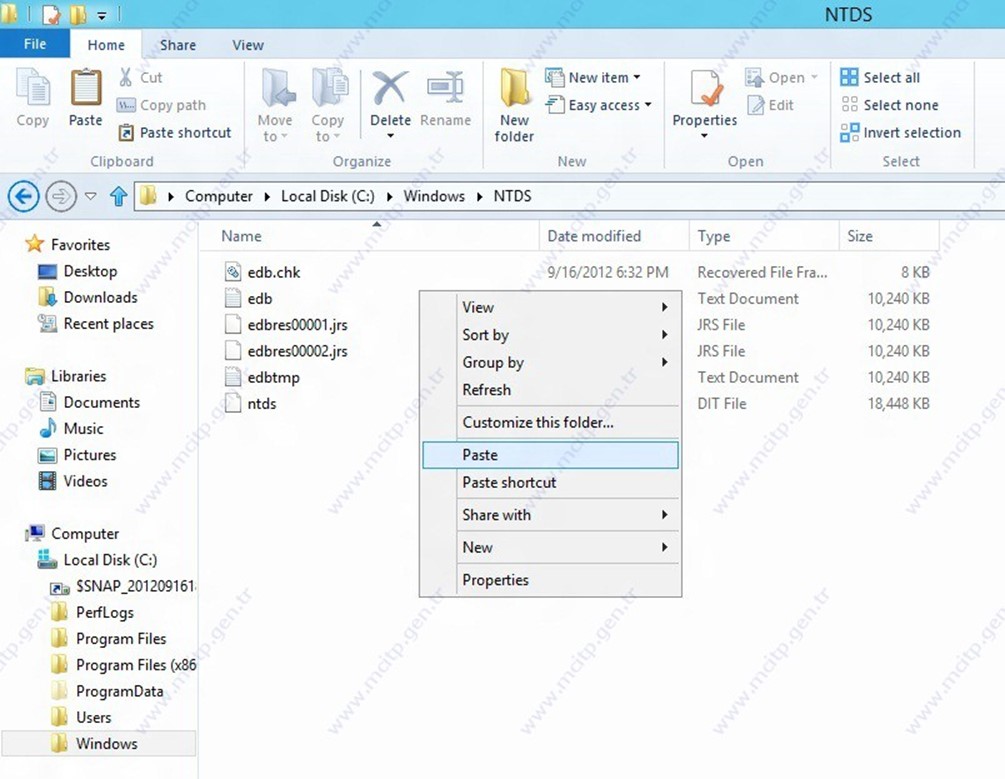
Task: Open New submenu in context menu
Action: (x=551, y=548)
